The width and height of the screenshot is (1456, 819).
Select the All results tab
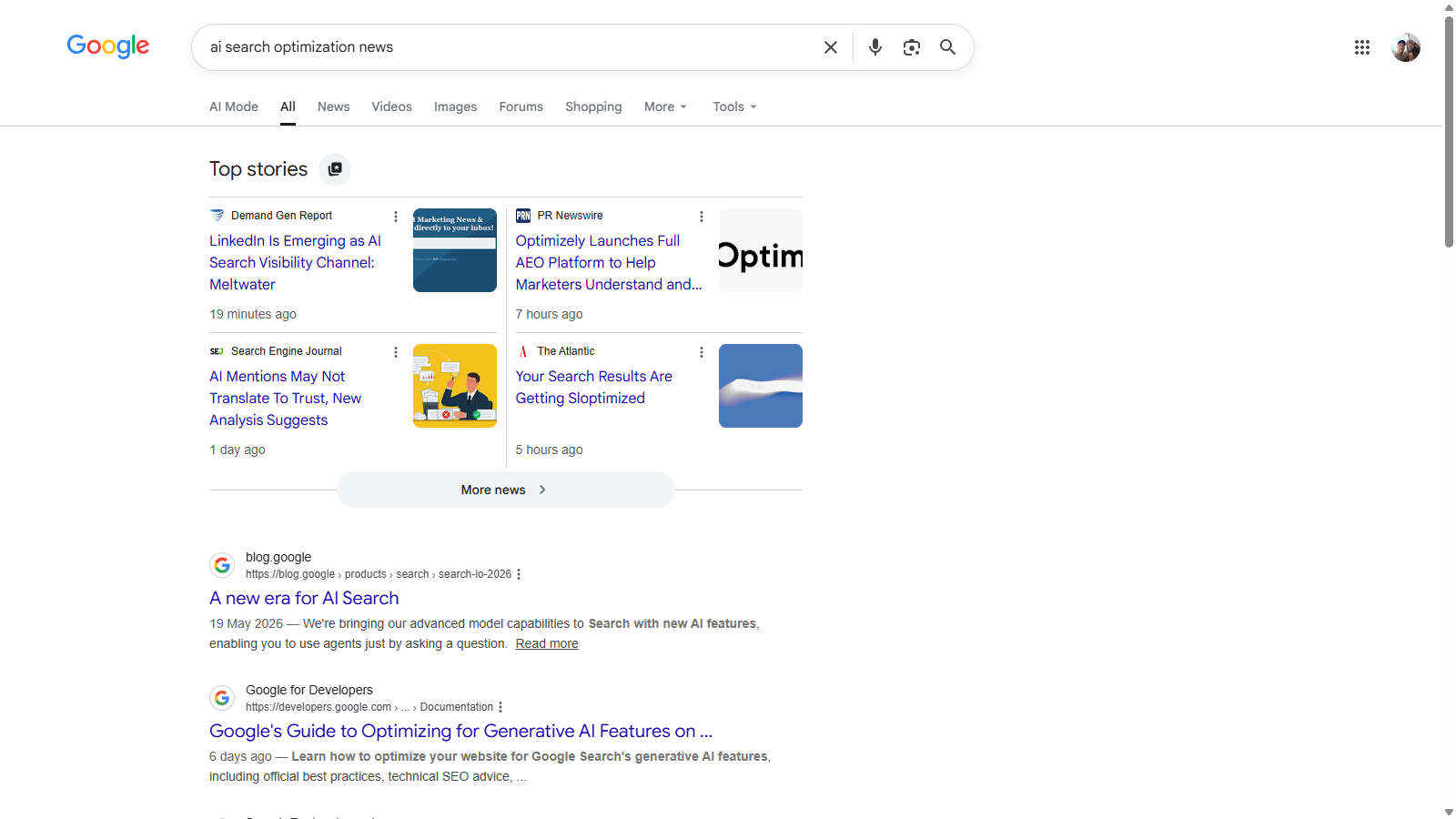[x=288, y=106]
